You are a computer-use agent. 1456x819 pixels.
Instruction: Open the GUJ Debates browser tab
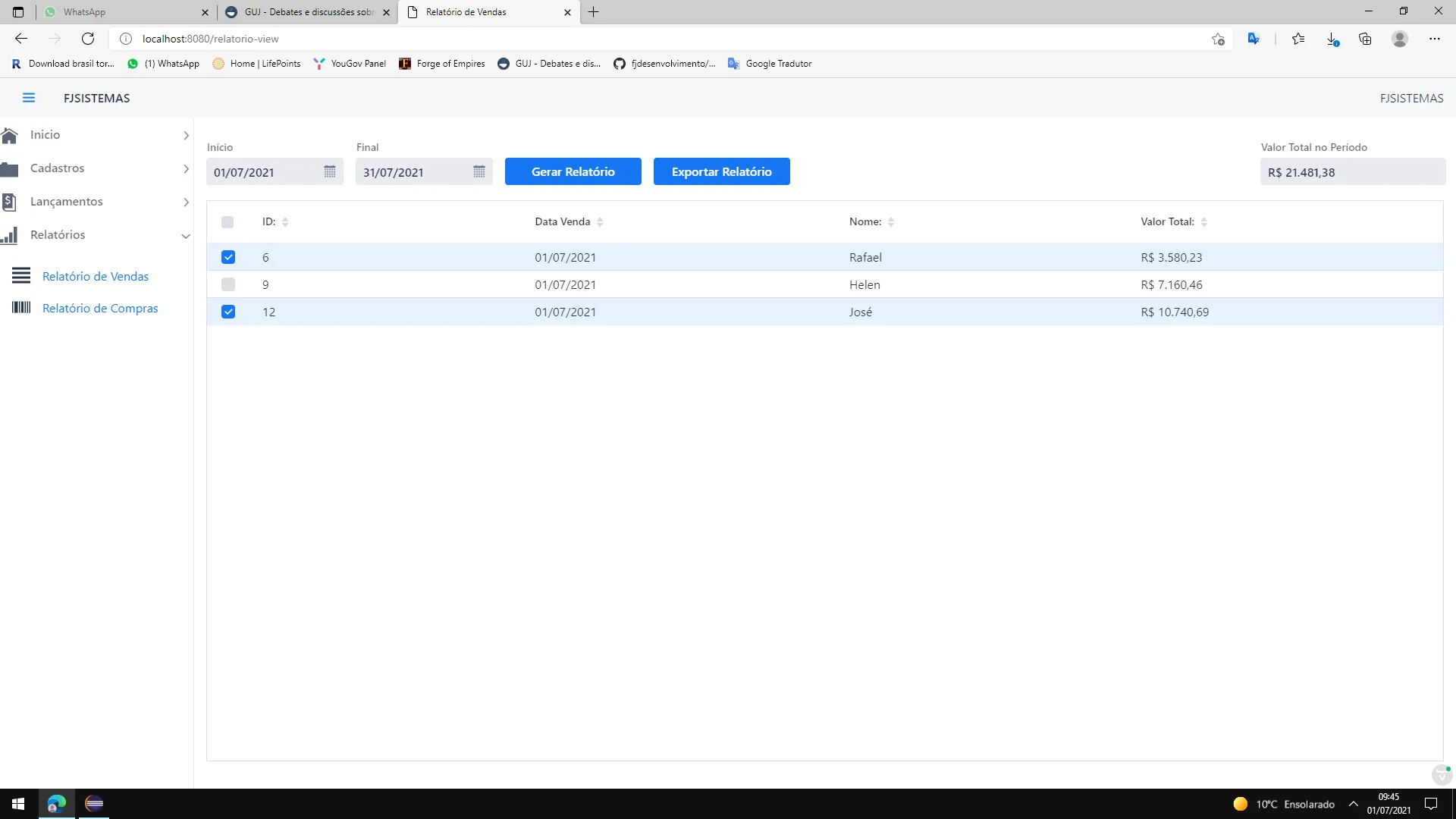[x=307, y=12]
